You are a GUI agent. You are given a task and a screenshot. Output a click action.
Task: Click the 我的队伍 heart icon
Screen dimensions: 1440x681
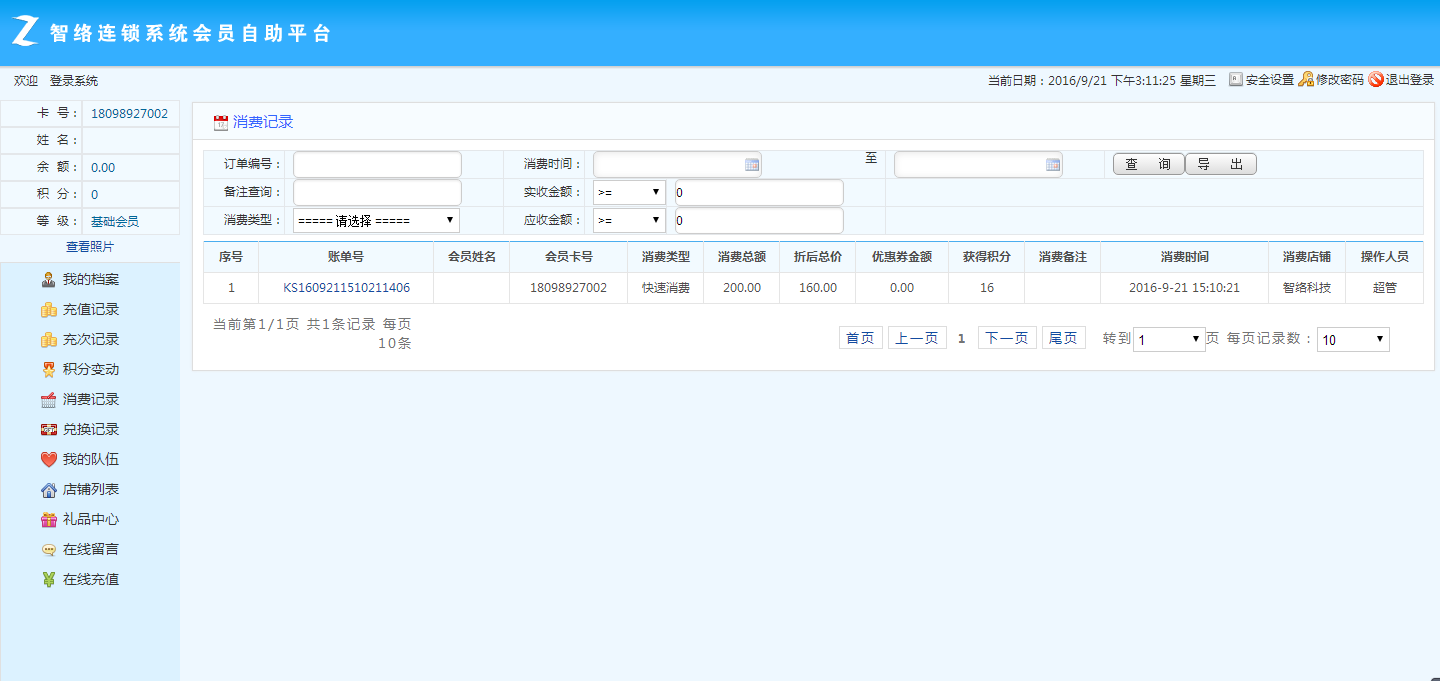48,459
